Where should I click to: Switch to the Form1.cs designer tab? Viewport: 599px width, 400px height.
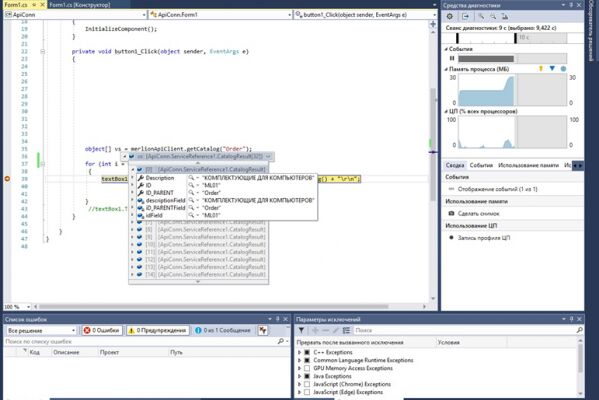click(x=80, y=5)
